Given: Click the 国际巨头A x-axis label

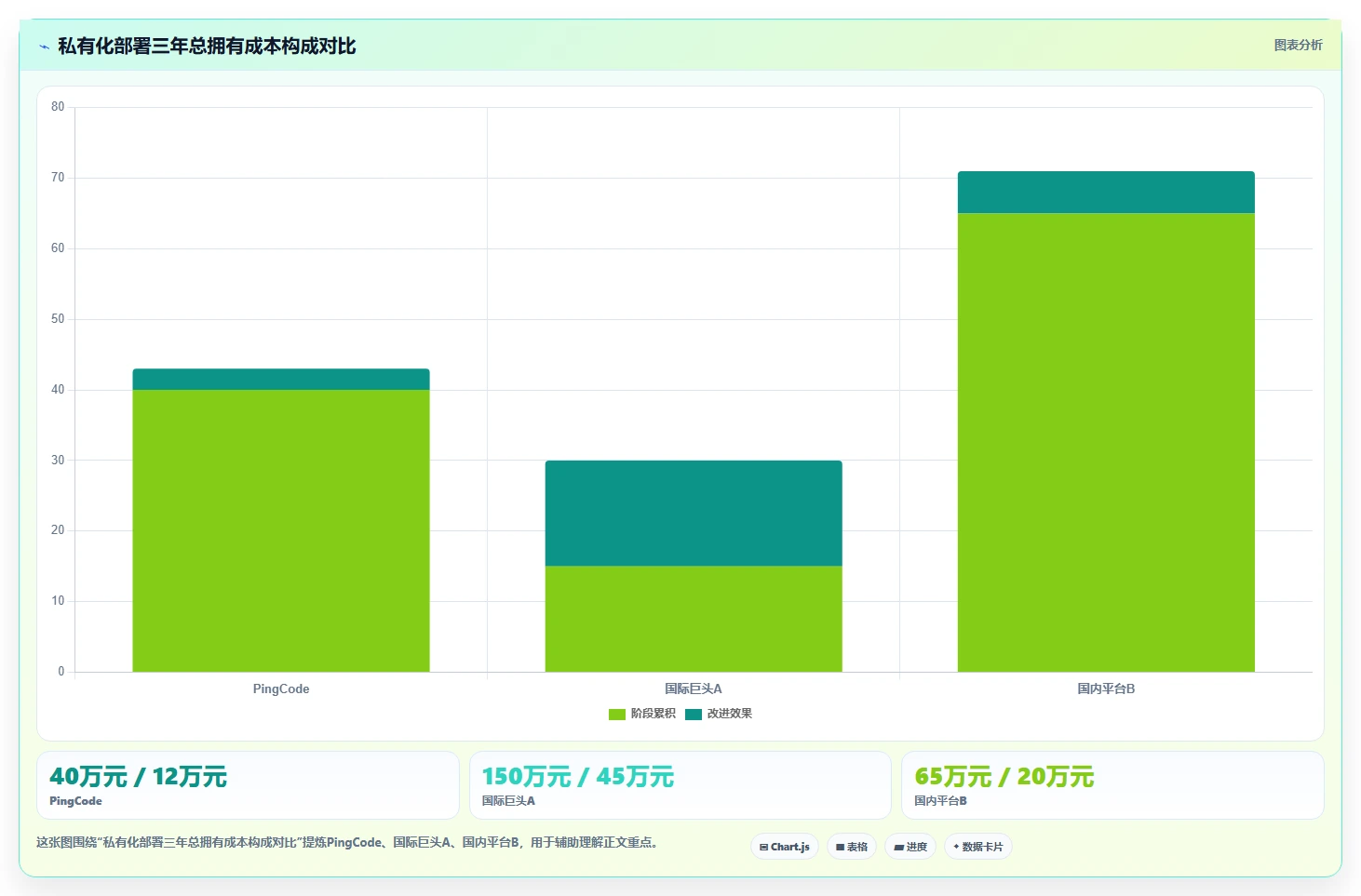Looking at the screenshot, I should (694, 689).
